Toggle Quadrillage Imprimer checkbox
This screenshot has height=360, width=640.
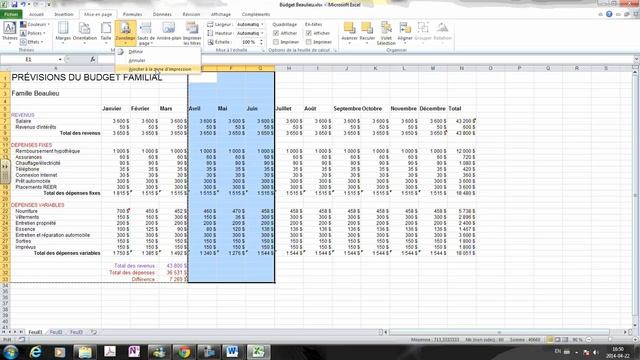coord(276,42)
